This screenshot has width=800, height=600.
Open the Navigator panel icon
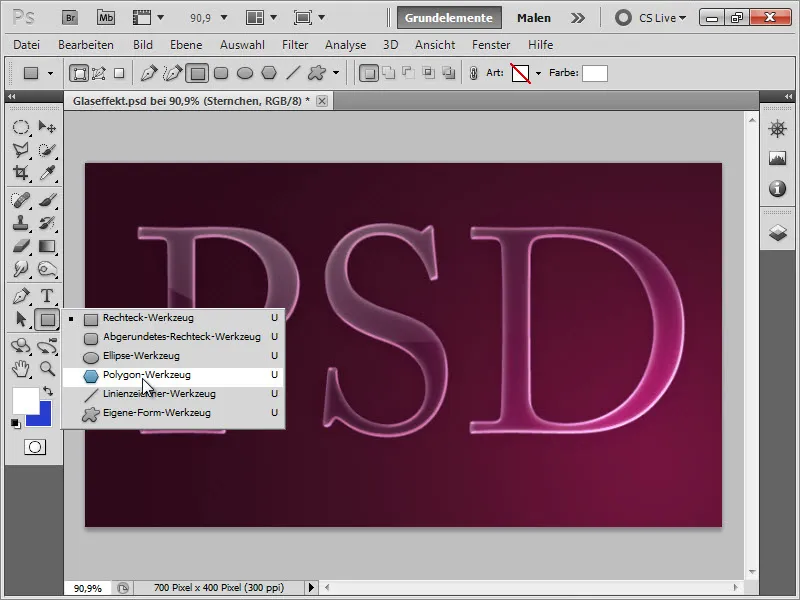click(778, 129)
